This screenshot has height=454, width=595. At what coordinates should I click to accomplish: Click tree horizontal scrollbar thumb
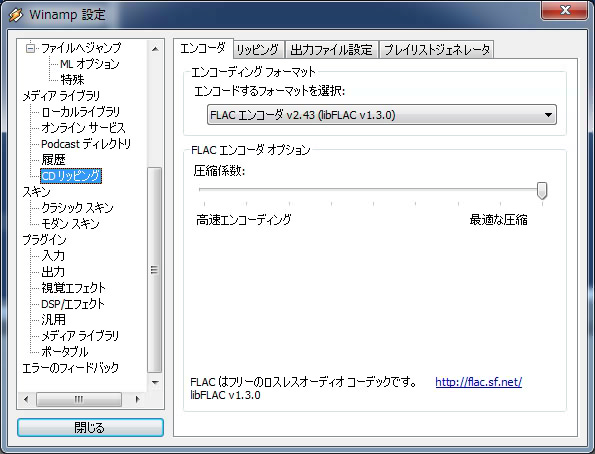click(79, 399)
